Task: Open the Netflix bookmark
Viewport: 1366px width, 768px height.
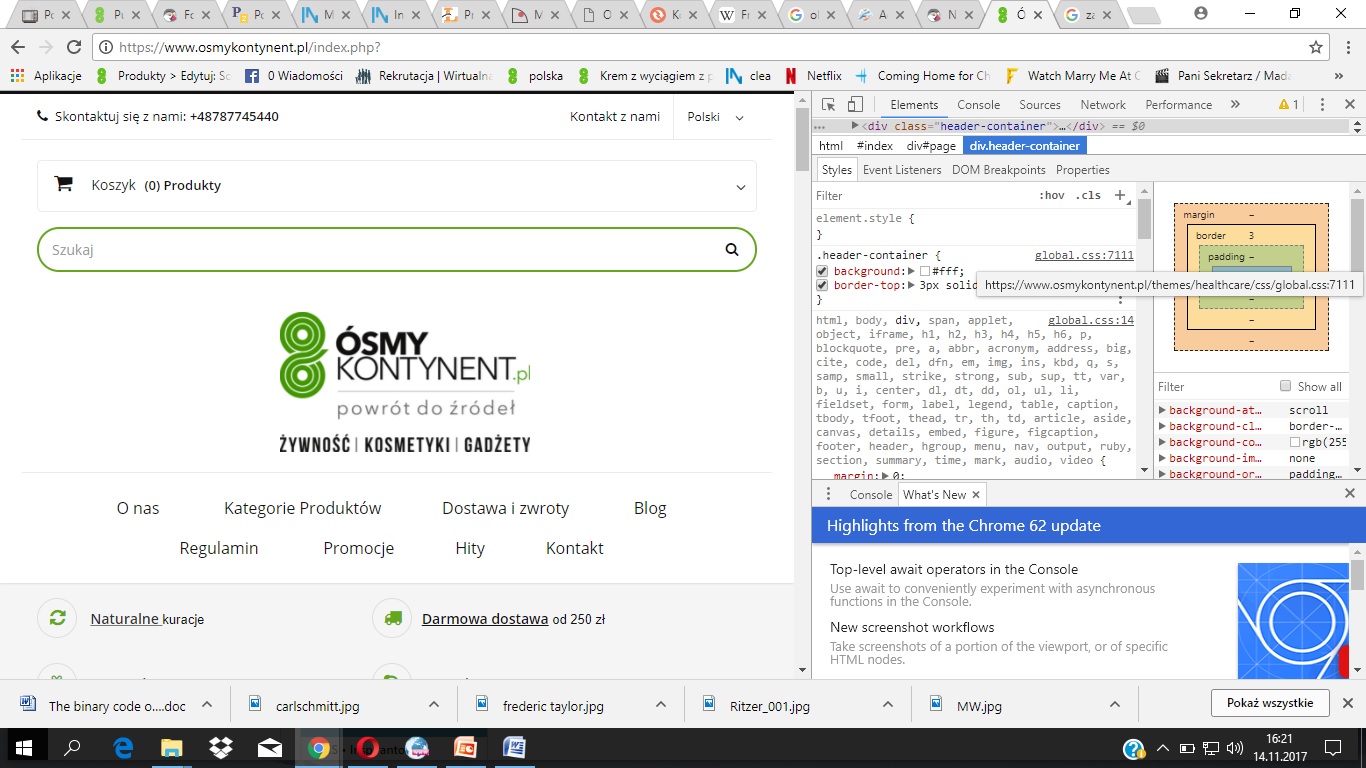Action: [x=813, y=76]
